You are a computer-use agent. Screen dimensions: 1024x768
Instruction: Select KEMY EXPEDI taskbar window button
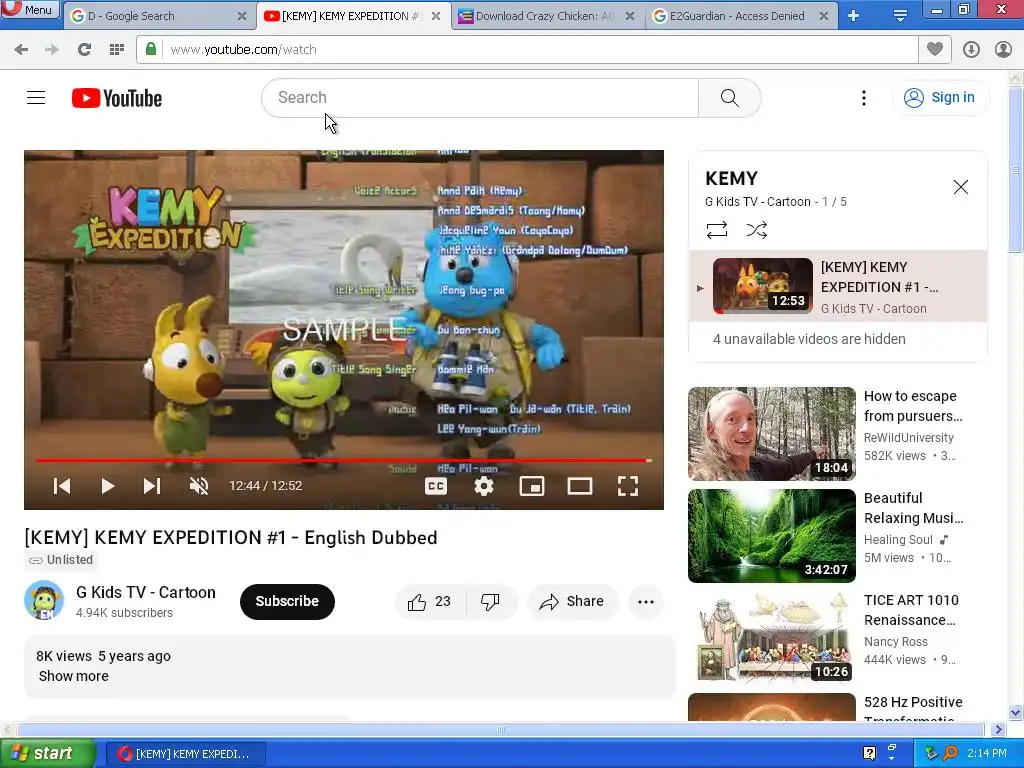click(x=185, y=754)
